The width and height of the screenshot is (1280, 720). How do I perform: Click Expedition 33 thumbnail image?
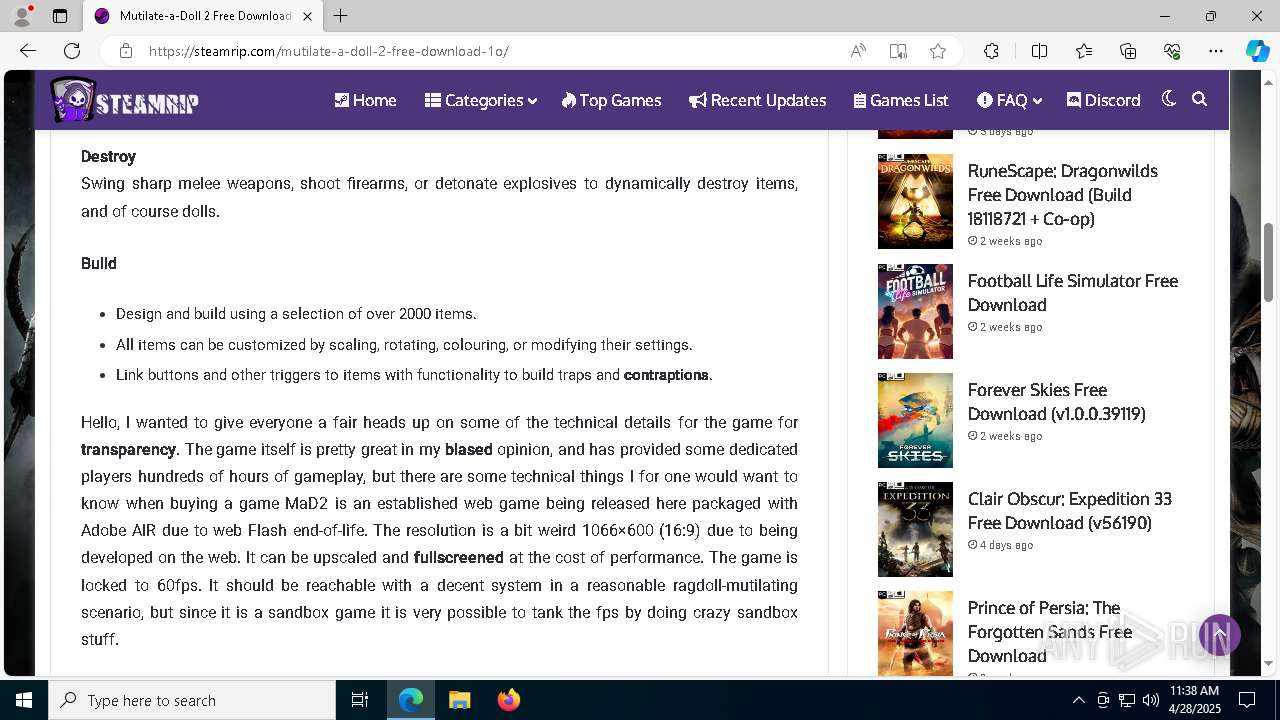[915, 529]
